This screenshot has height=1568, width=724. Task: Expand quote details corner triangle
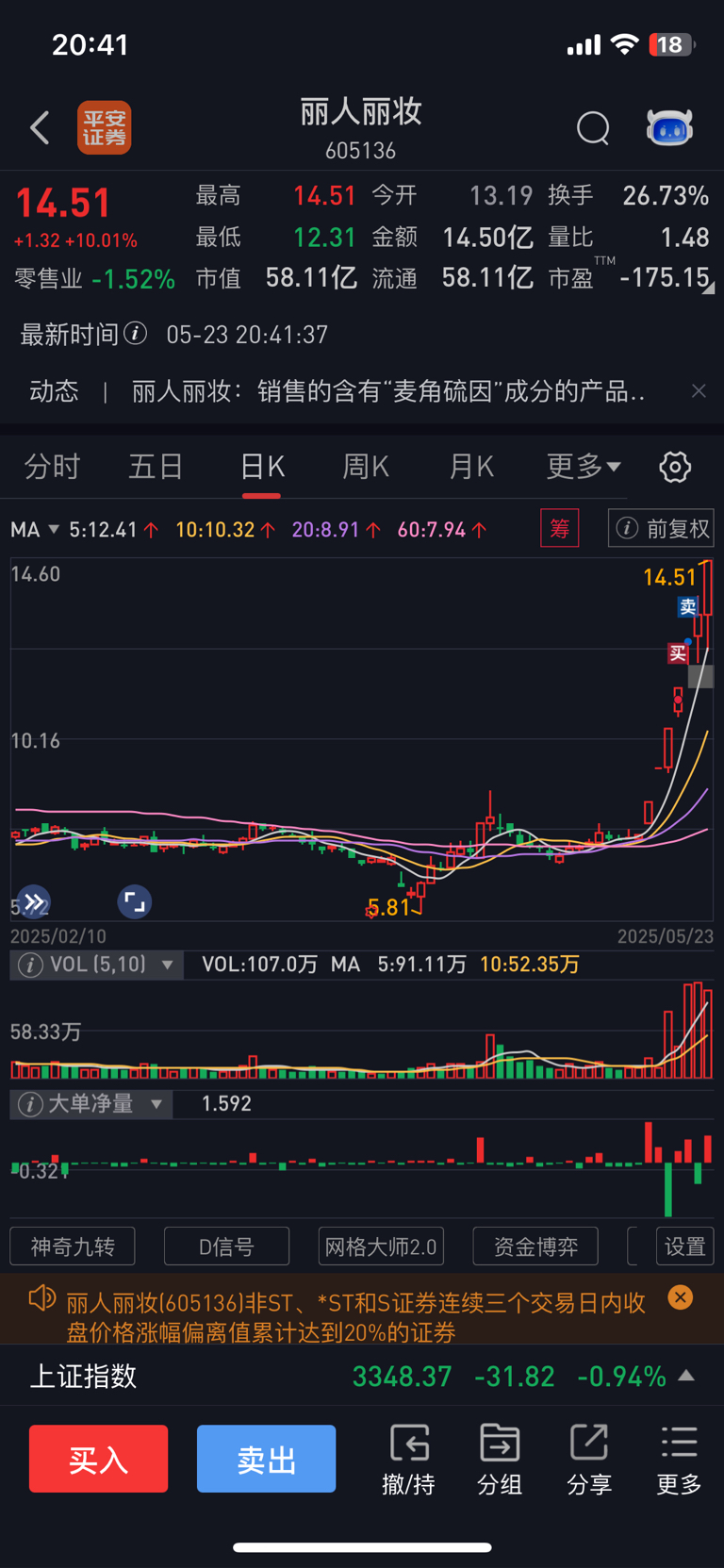709,288
